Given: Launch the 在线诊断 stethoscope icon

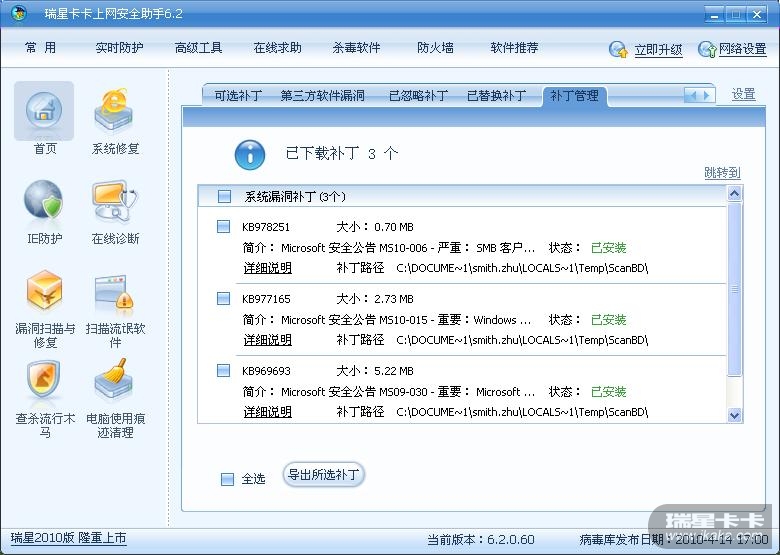Looking at the screenshot, I should pos(114,200).
